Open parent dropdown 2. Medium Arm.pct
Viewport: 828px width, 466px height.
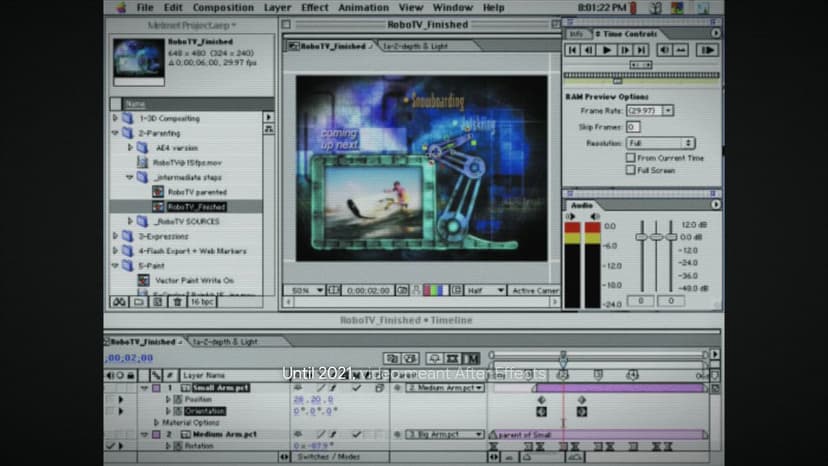pyautogui.click(x=444, y=388)
